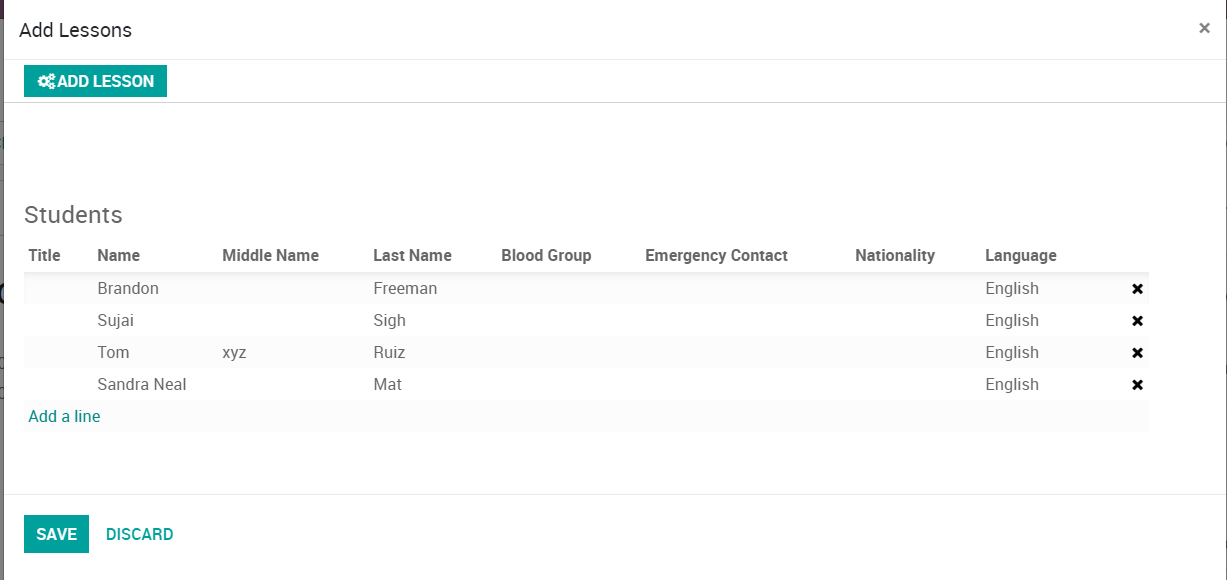Click the Add a line link

pyautogui.click(x=64, y=416)
